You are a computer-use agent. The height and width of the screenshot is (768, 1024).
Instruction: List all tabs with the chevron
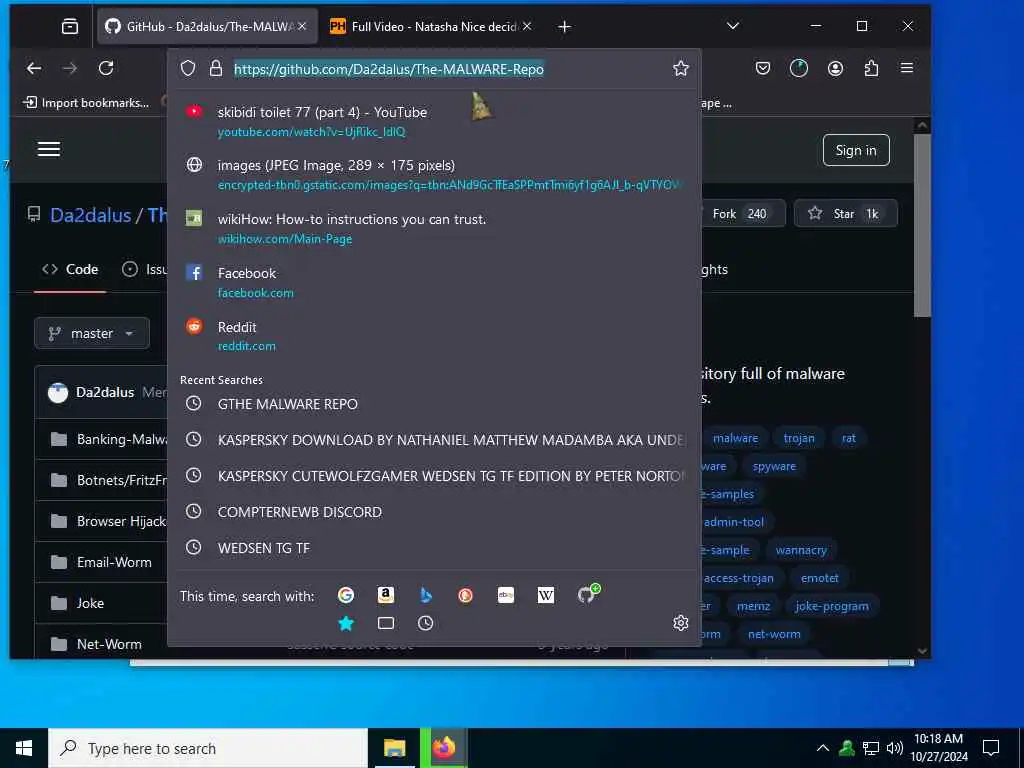[x=733, y=26]
